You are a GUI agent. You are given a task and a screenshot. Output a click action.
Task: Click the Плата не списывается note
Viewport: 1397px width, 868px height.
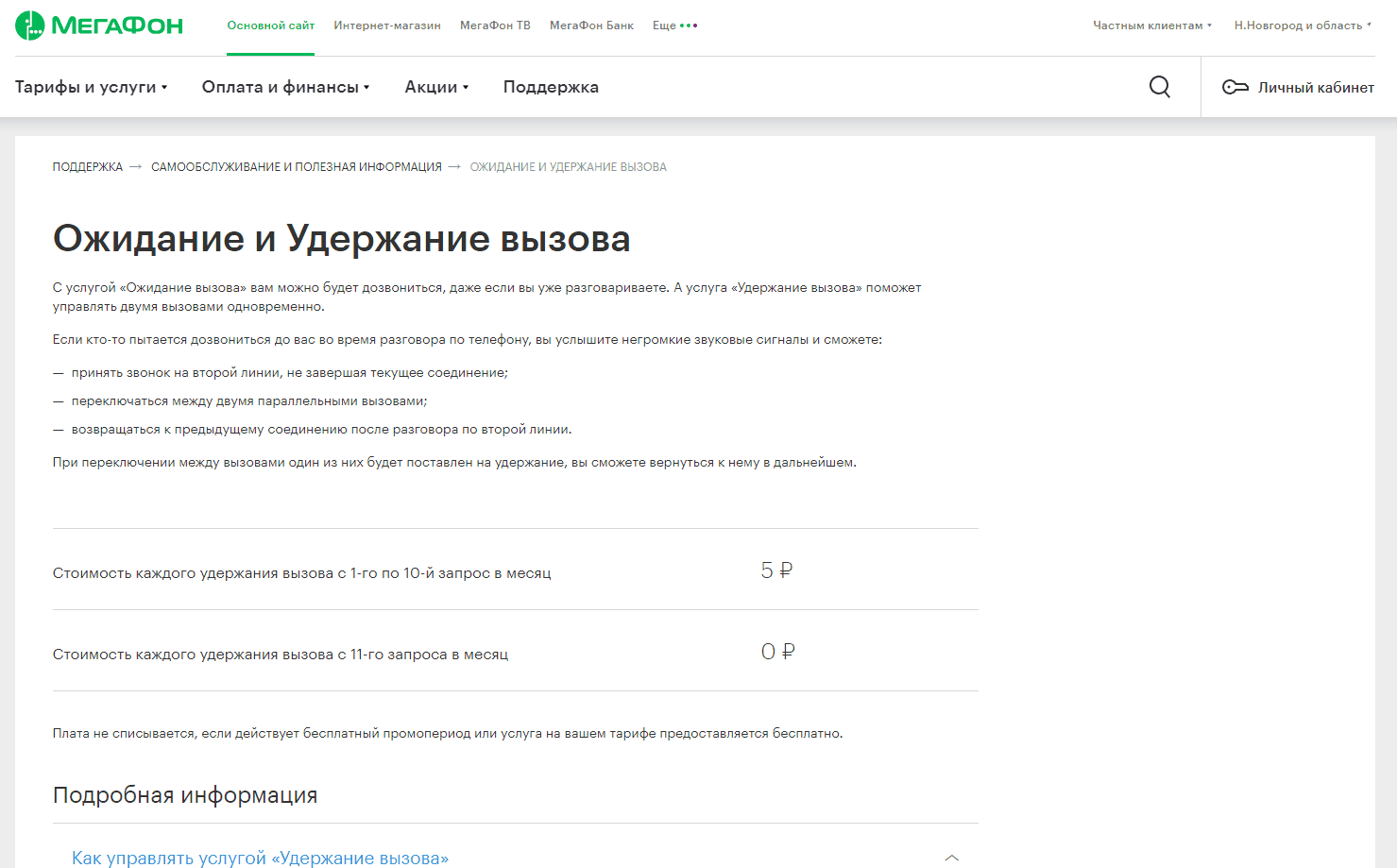(x=448, y=733)
